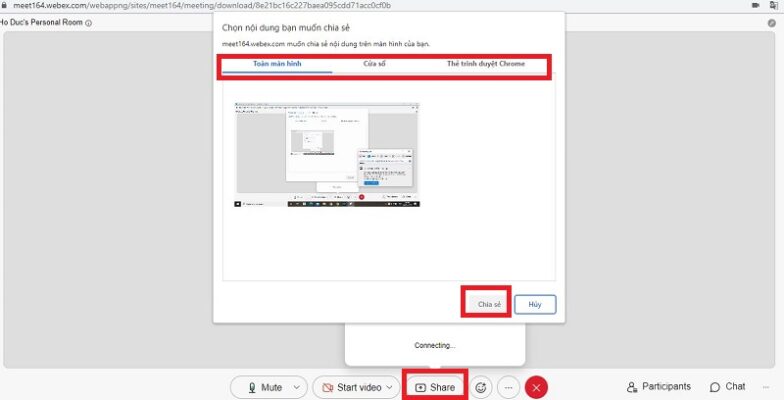
Task: Expand the Mute audio options arrow
Action: [297, 387]
